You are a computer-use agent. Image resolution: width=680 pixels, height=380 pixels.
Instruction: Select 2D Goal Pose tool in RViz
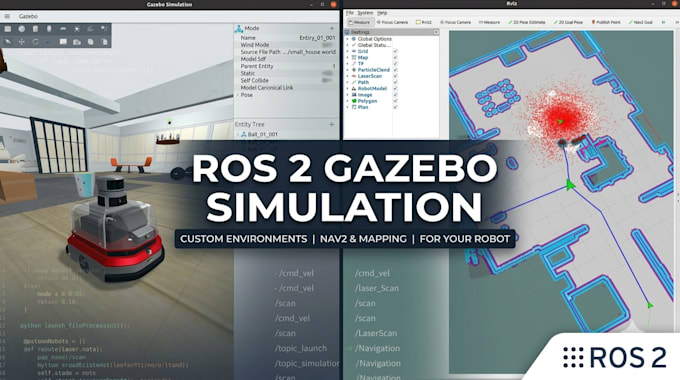click(568, 22)
